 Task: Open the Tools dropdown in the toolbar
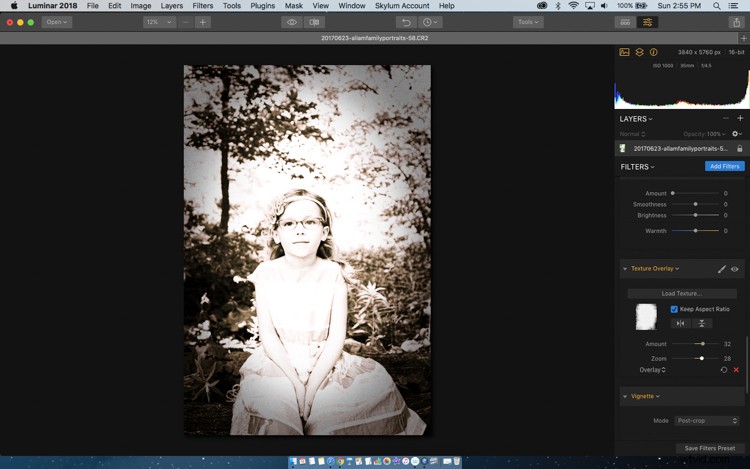[528, 22]
